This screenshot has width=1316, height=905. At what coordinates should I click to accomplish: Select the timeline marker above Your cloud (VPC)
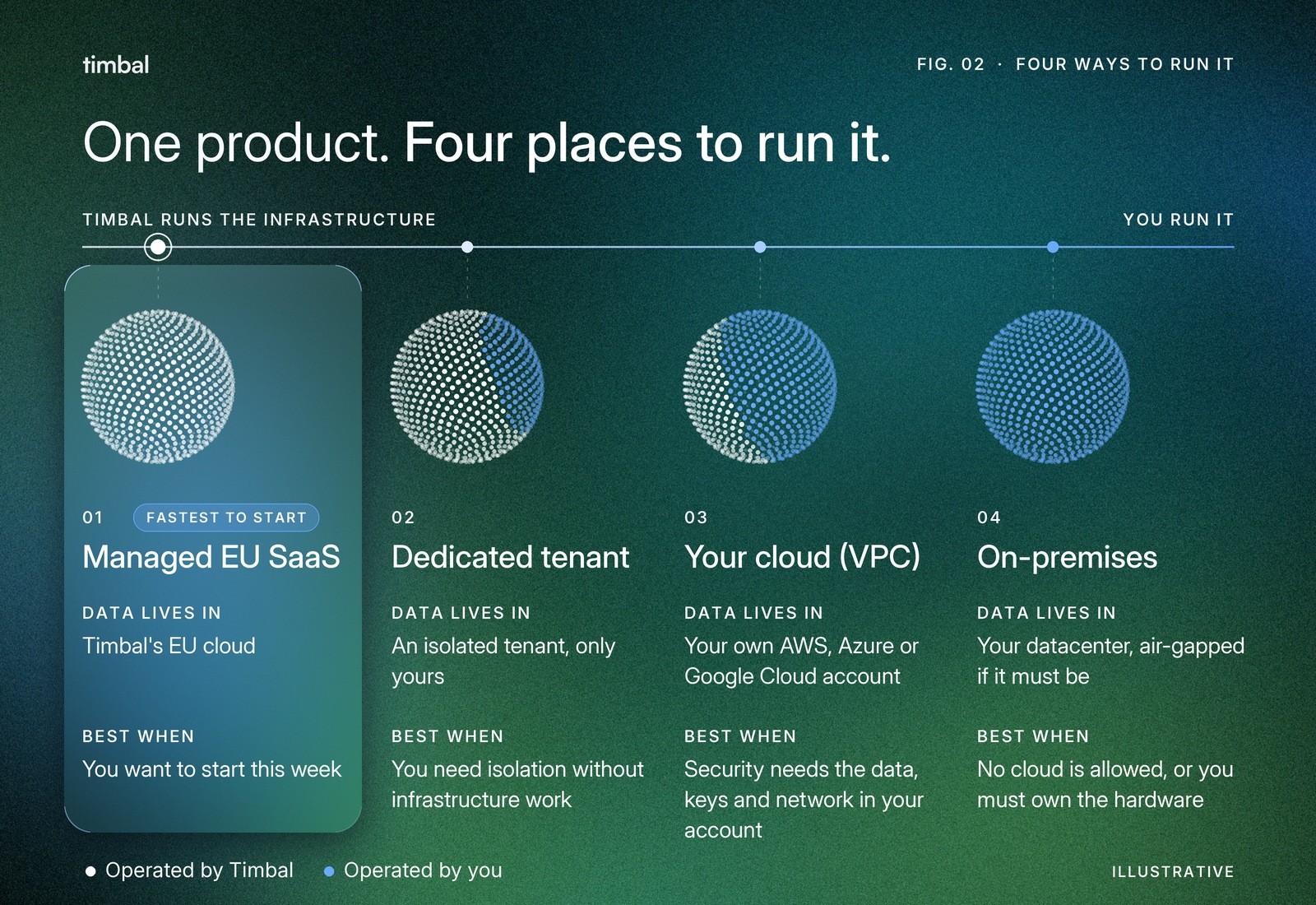pos(760,247)
